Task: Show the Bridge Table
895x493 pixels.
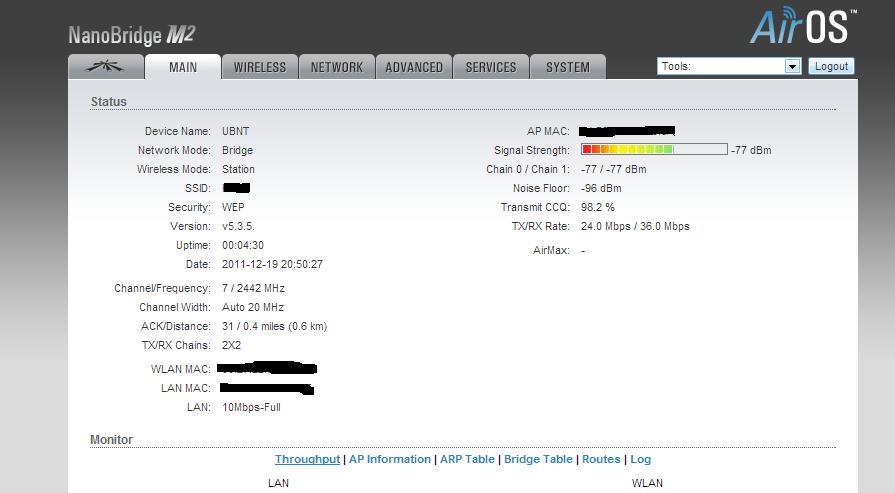Action: pyautogui.click(x=538, y=459)
